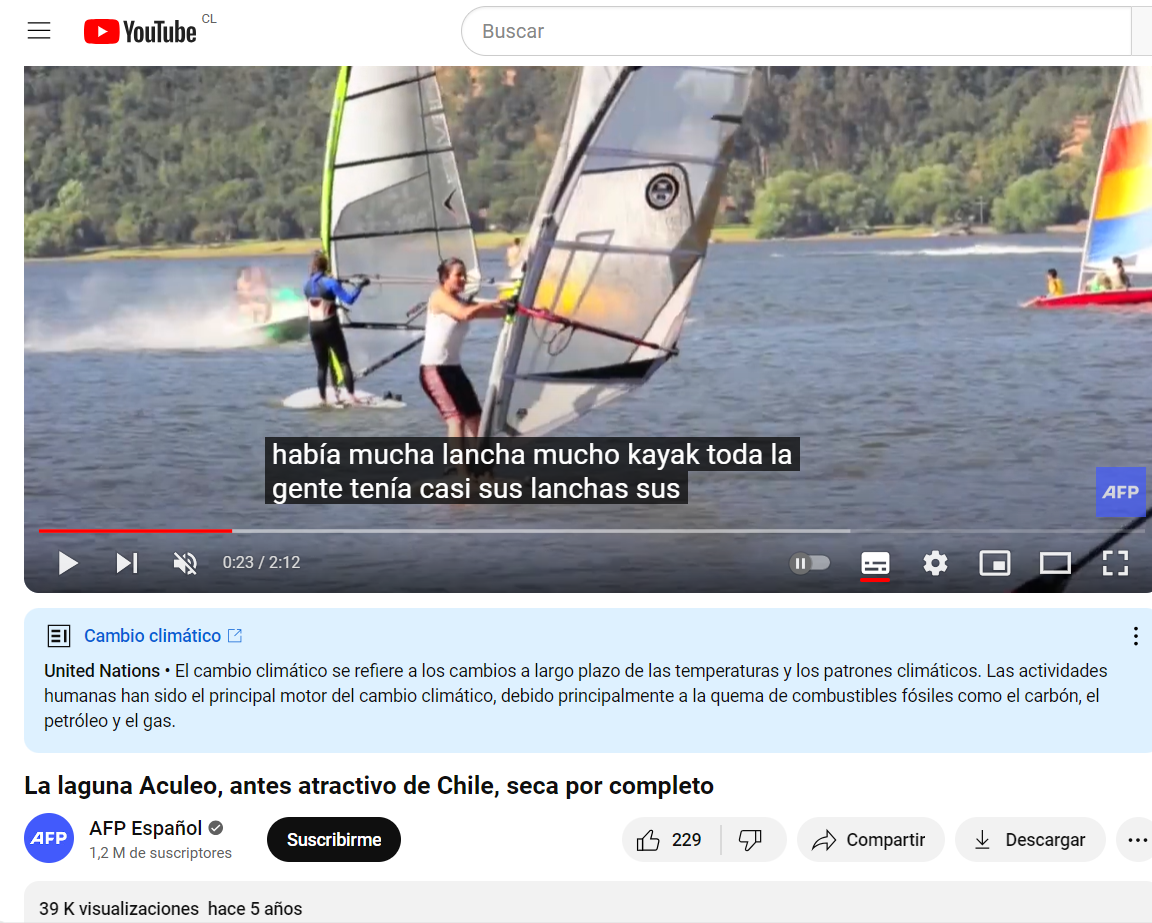
Task: Subscribe with the Suscribirme button
Action: tap(334, 839)
